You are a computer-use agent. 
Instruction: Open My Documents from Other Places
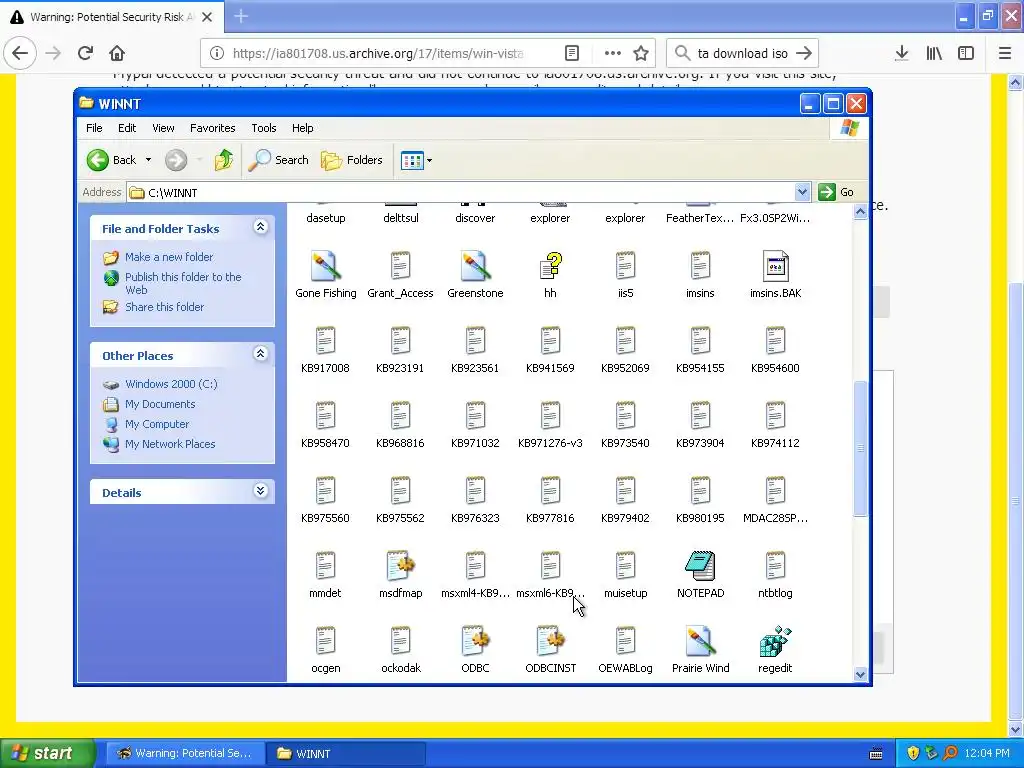[160, 404]
